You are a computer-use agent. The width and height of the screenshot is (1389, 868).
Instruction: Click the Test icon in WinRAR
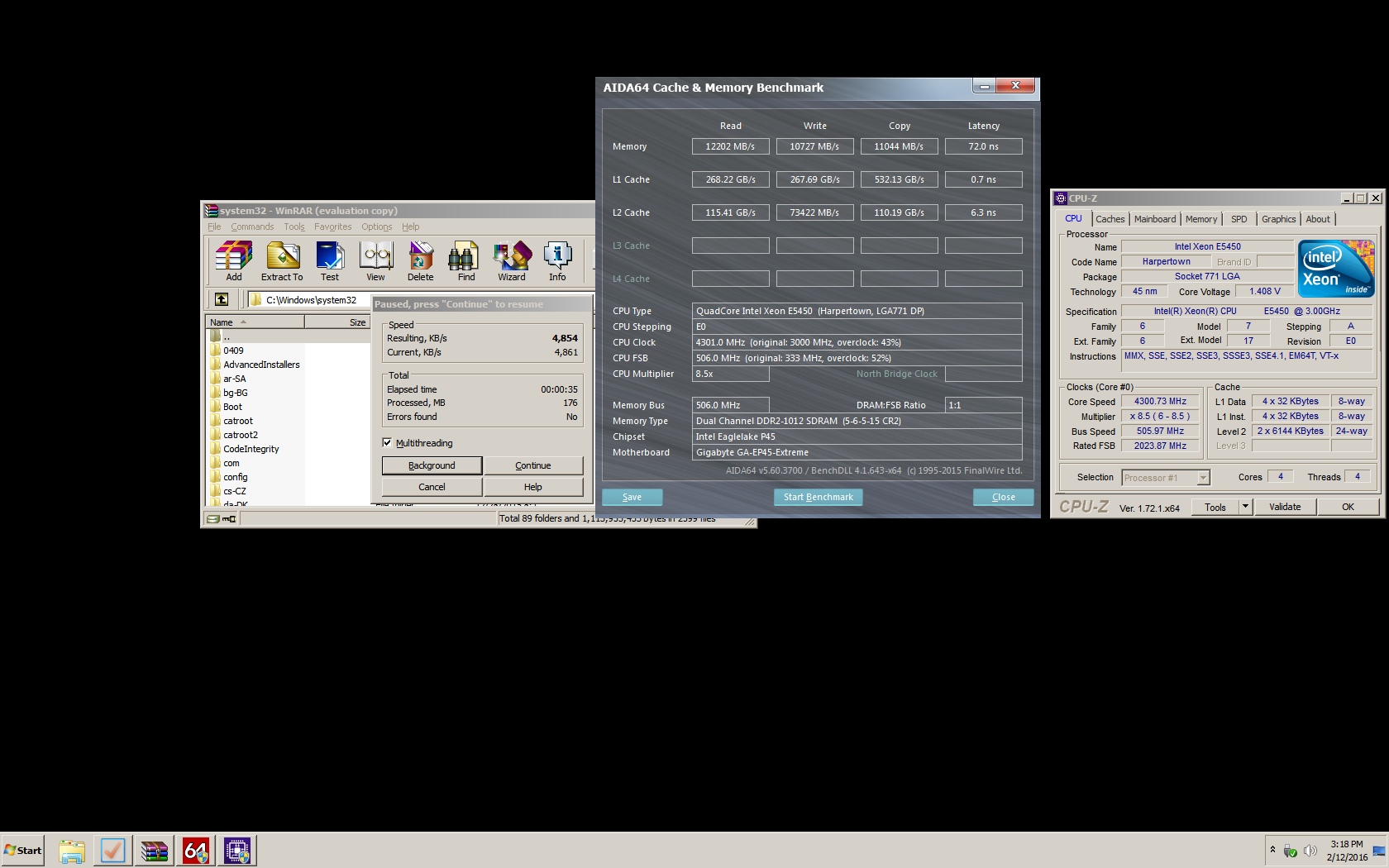coord(330,260)
